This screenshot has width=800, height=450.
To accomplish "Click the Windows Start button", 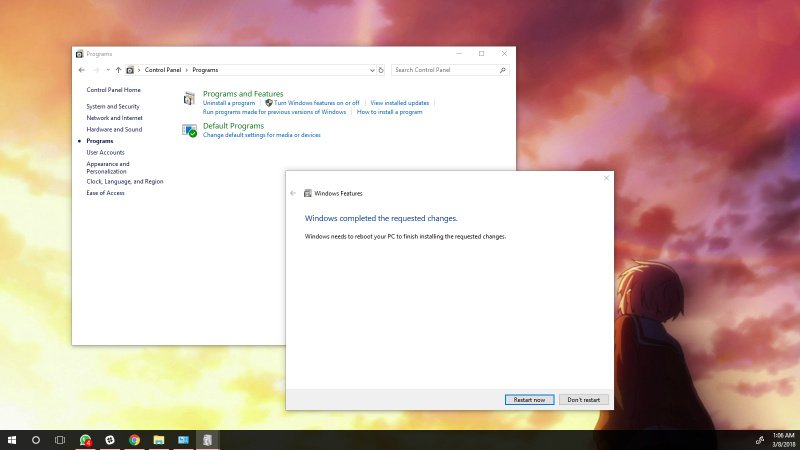I will pos(12,440).
